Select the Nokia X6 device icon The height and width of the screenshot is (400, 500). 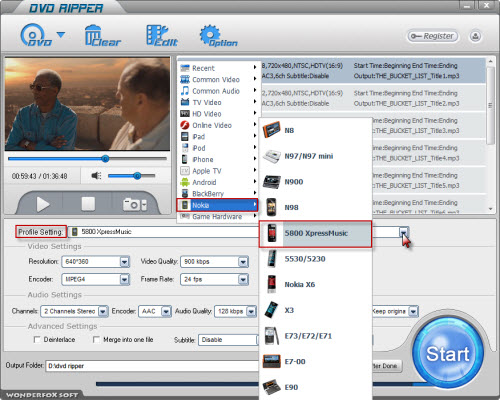pyautogui.click(x=272, y=284)
